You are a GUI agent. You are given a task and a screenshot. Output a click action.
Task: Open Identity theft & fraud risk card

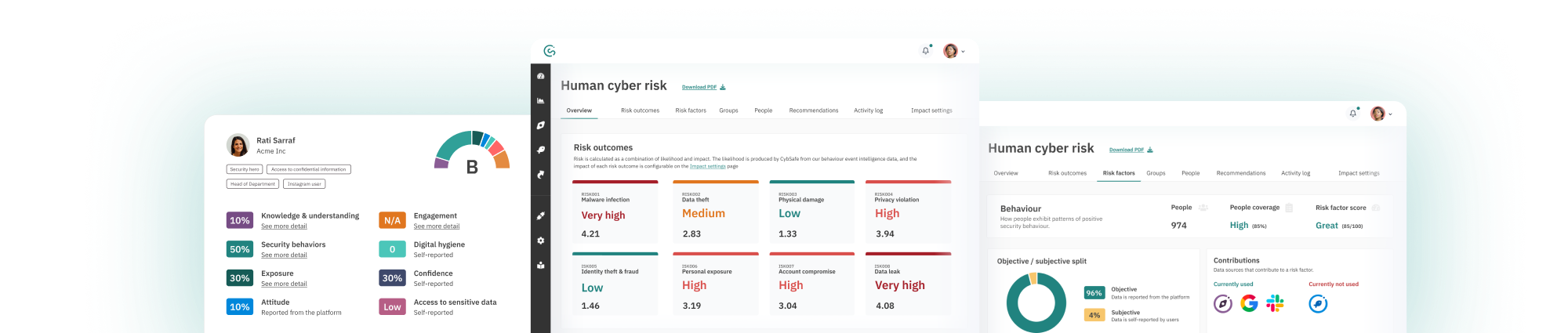[615, 284]
